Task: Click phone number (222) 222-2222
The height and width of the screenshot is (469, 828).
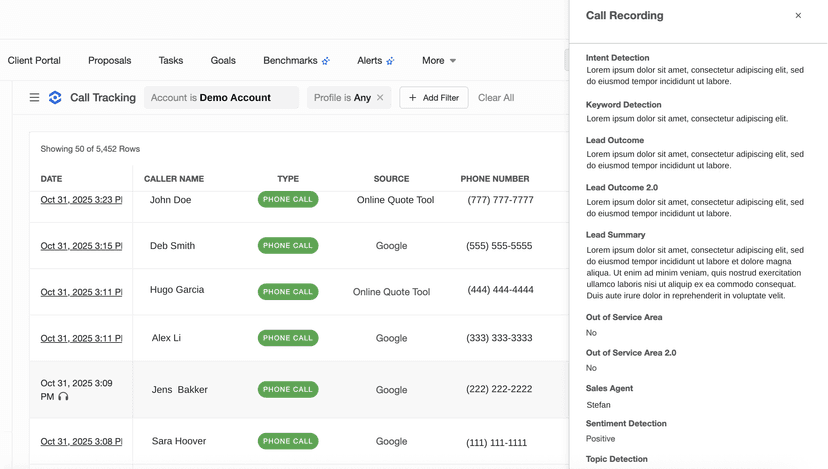Action: click(x=499, y=389)
